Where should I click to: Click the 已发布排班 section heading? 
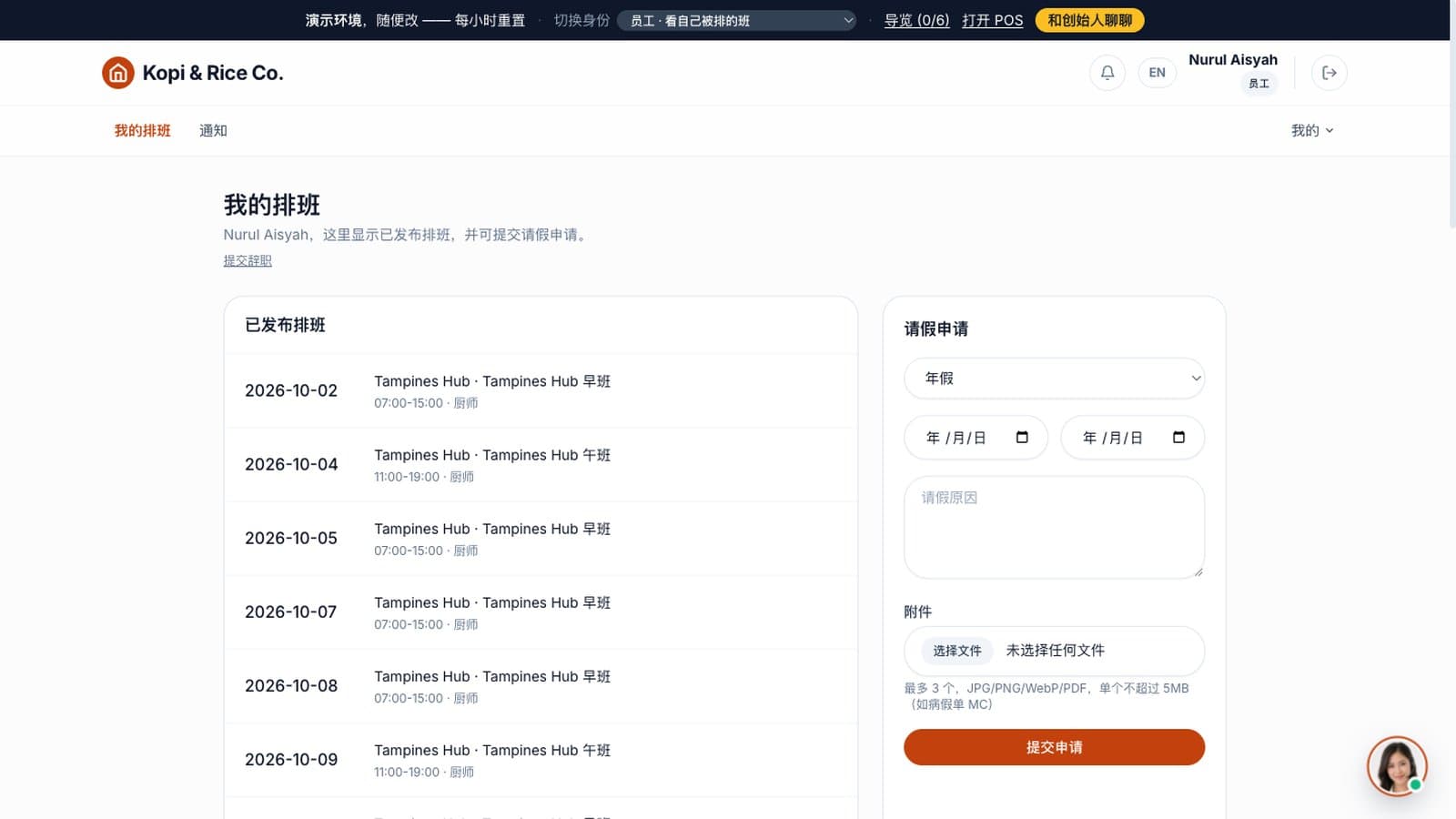pyautogui.click(x=285, y=326)
